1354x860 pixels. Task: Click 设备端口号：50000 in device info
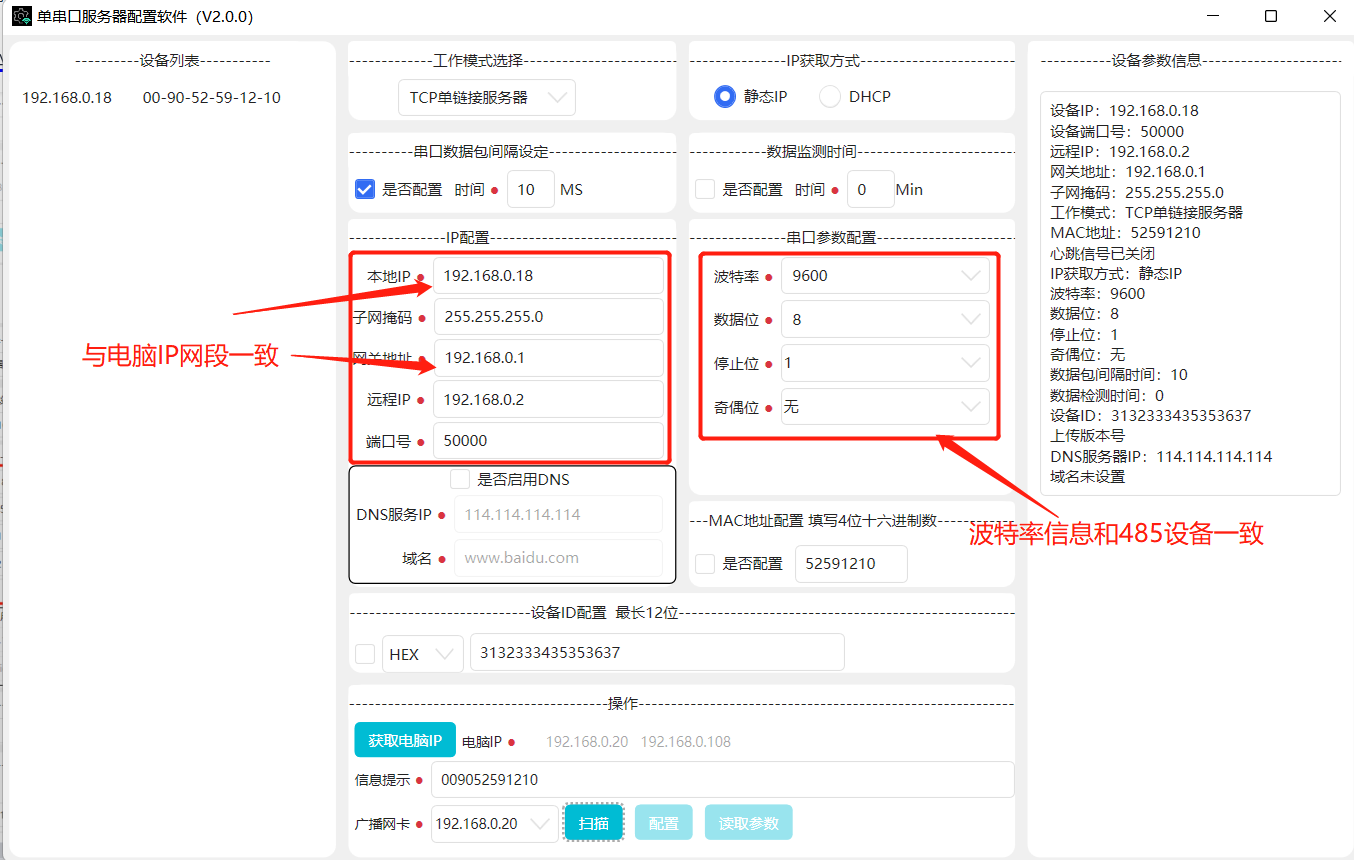(x=1117, y=131)
